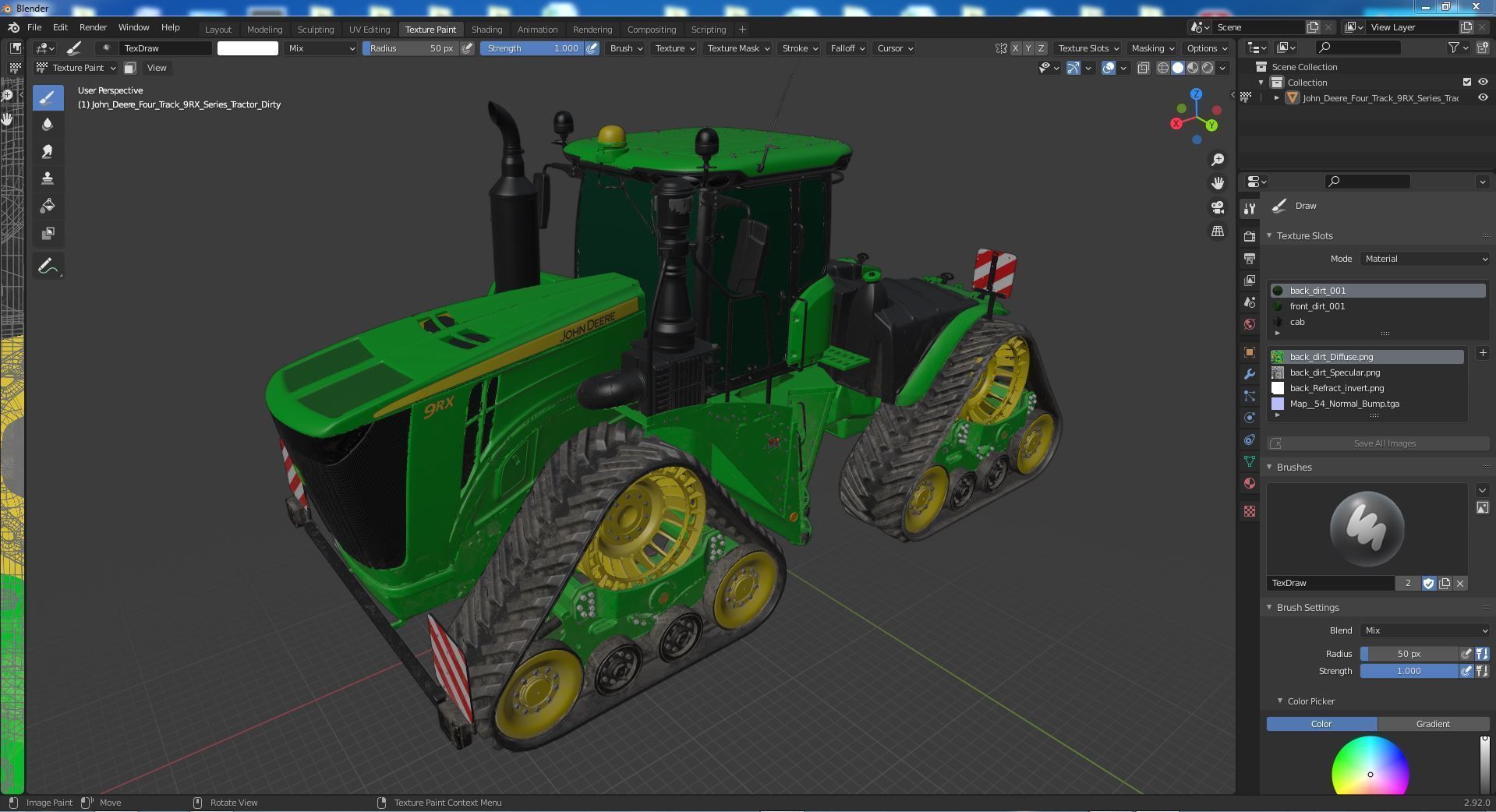The image size is (1496, 812).
Task: Select the Annotate tool
Action: tap(48, 267)
